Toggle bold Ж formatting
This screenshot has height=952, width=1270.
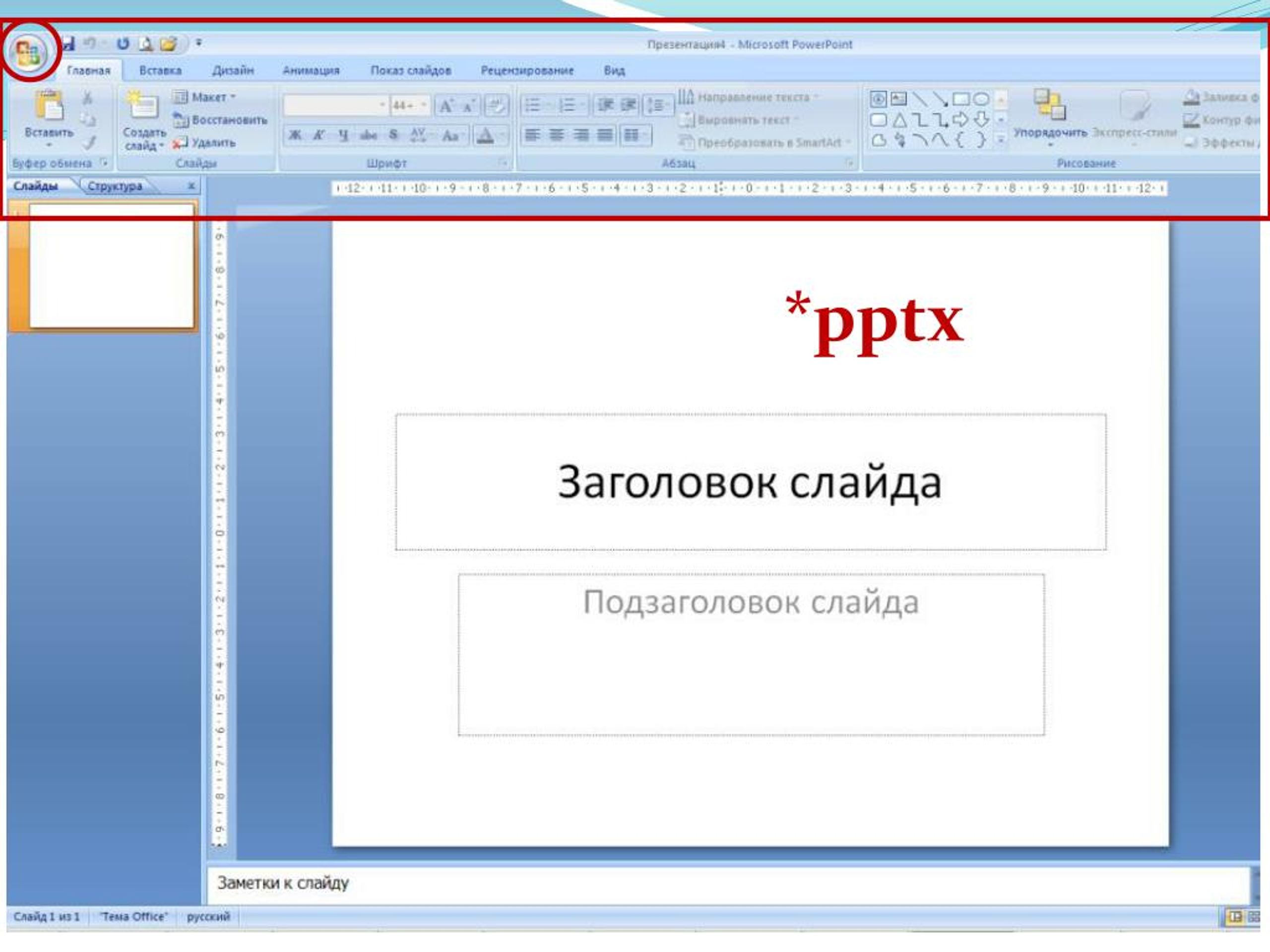(295, 135)
